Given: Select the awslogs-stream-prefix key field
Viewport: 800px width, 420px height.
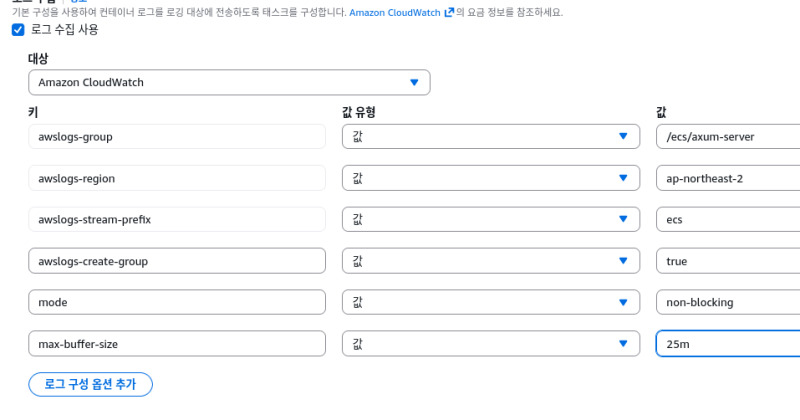Looking at the screenshot, I should coord(177,219).
